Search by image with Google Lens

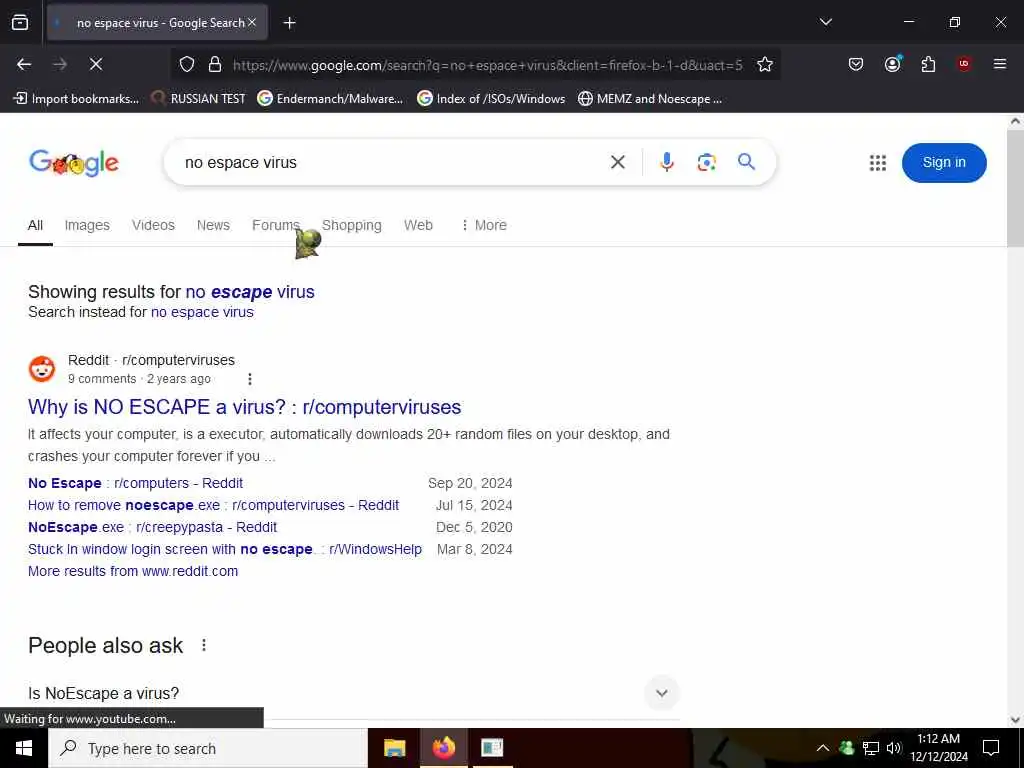[707, 162]
